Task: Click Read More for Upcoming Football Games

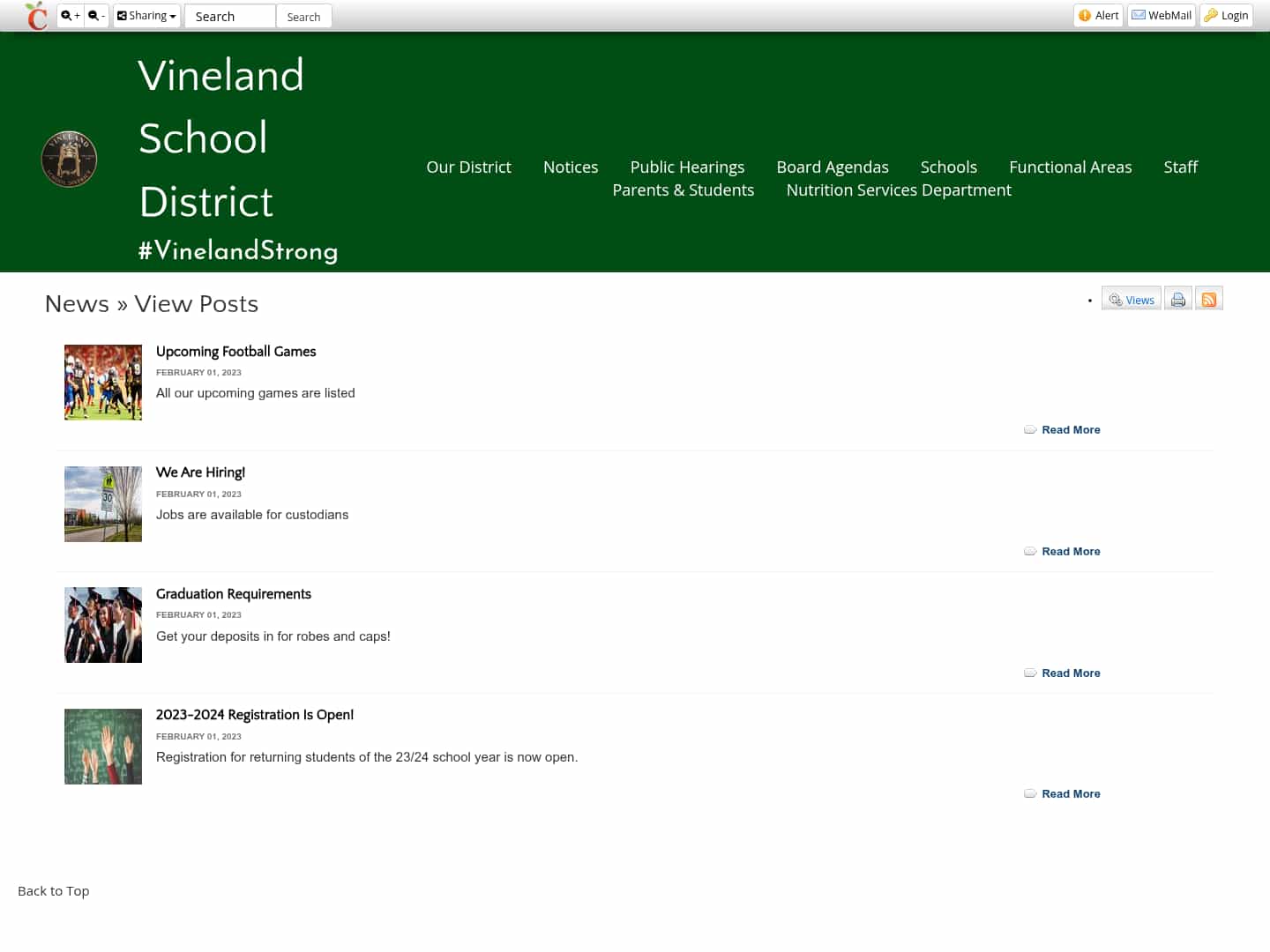Action: click(x=1071, y=429)
